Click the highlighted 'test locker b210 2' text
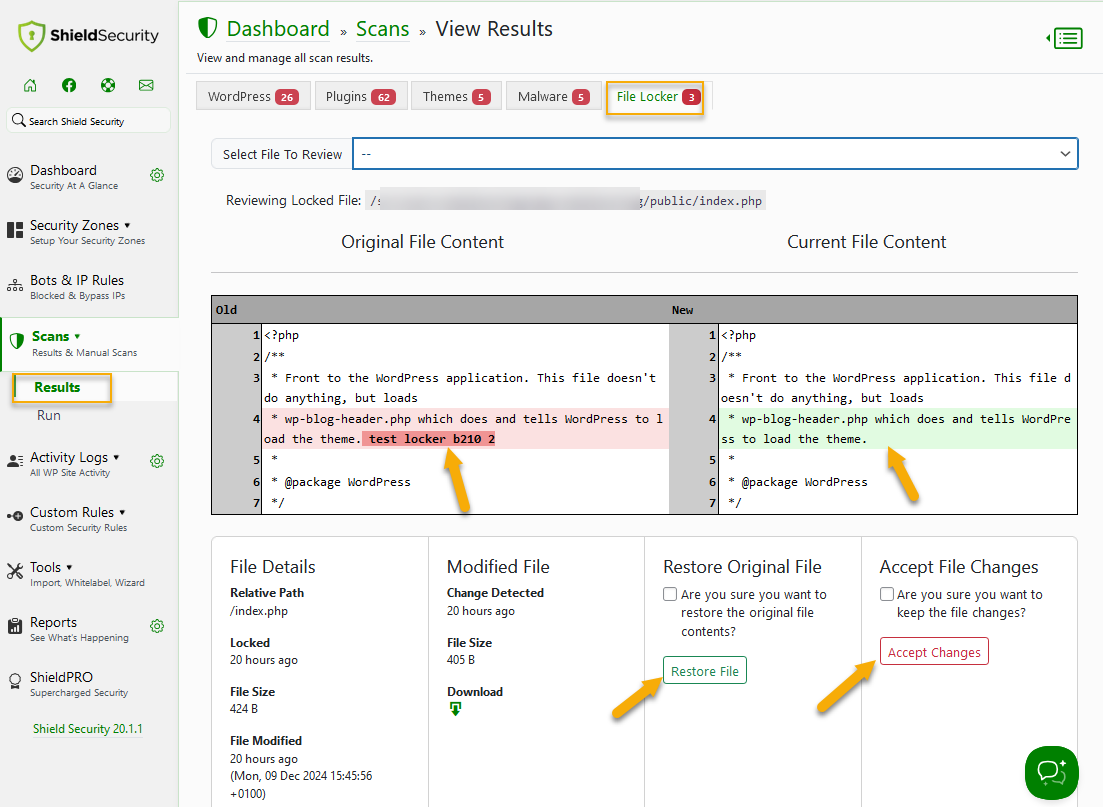Image resolution: width=1103 pixels, height=807 pixels. (x=428, y=439)
